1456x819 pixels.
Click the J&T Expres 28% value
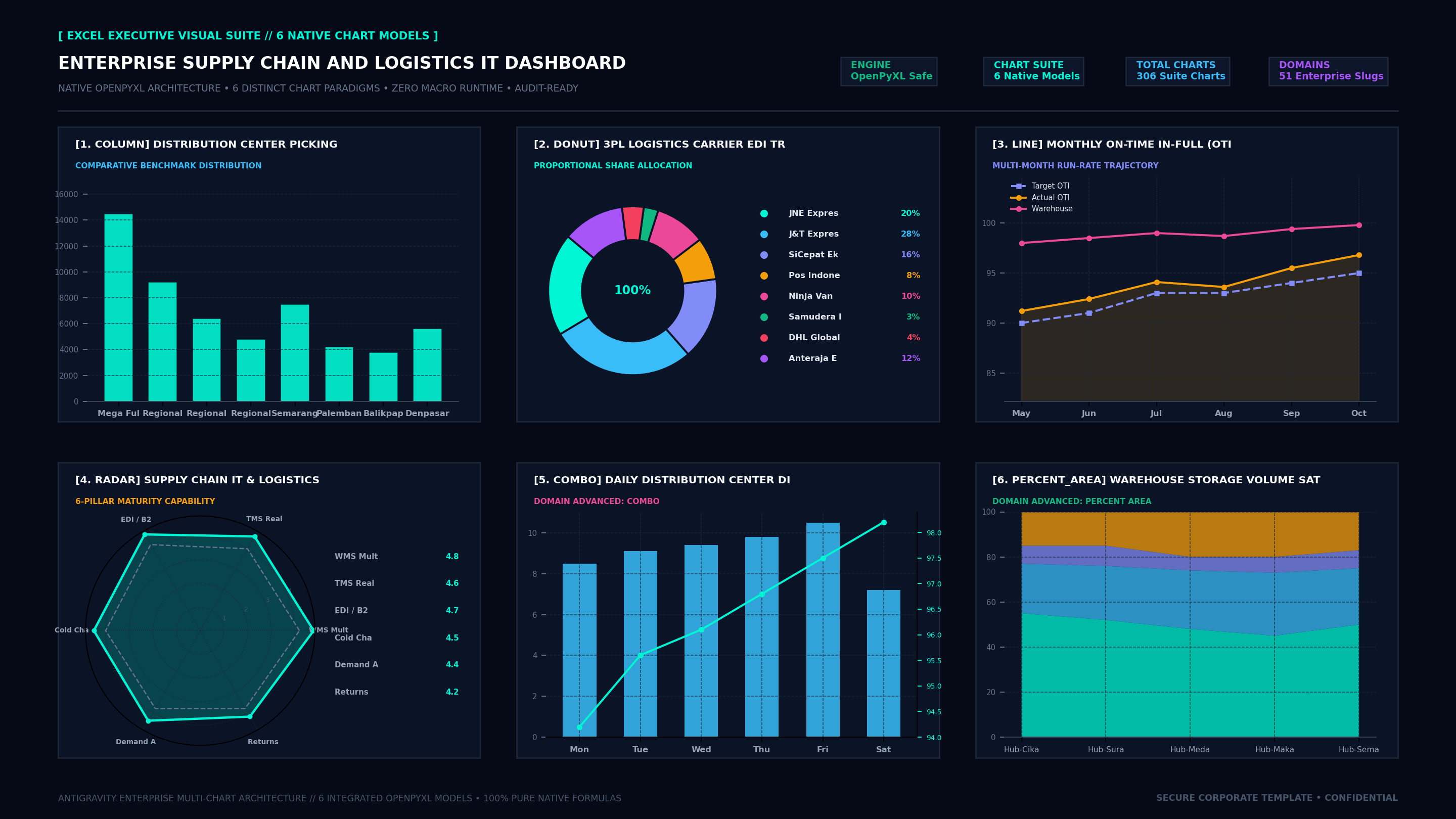point(910,234)
